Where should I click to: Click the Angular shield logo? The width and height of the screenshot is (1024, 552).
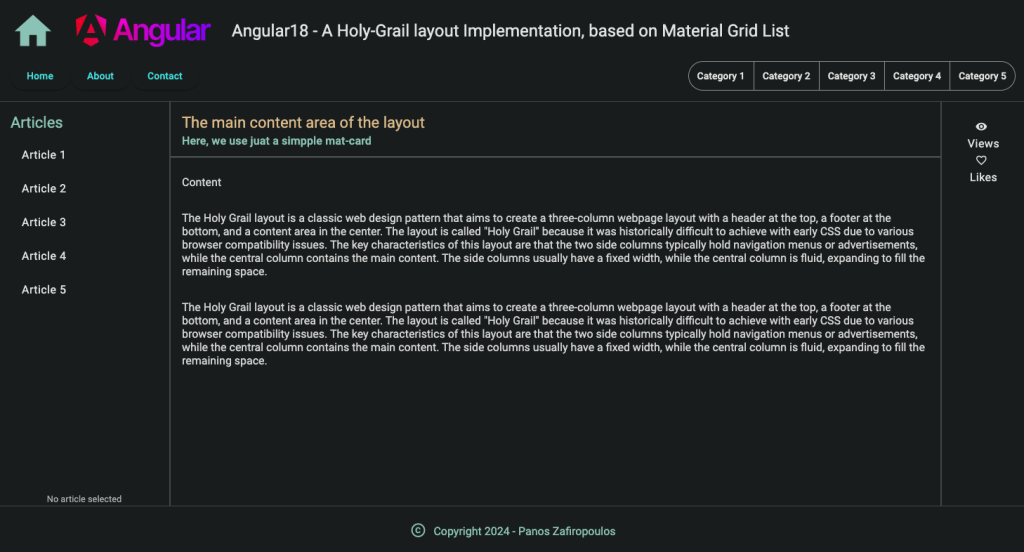[91, 30]
